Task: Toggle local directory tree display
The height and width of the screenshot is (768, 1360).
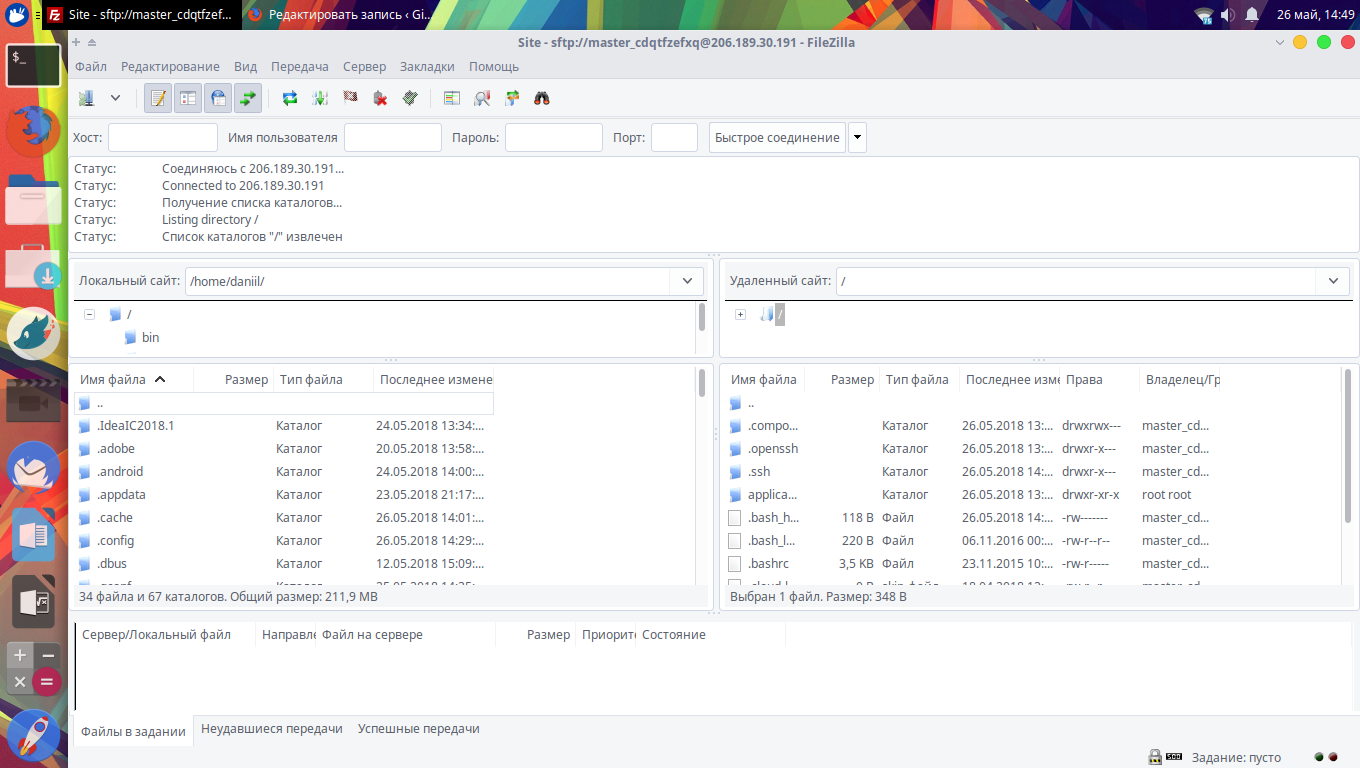Action: tap(188, 98)
